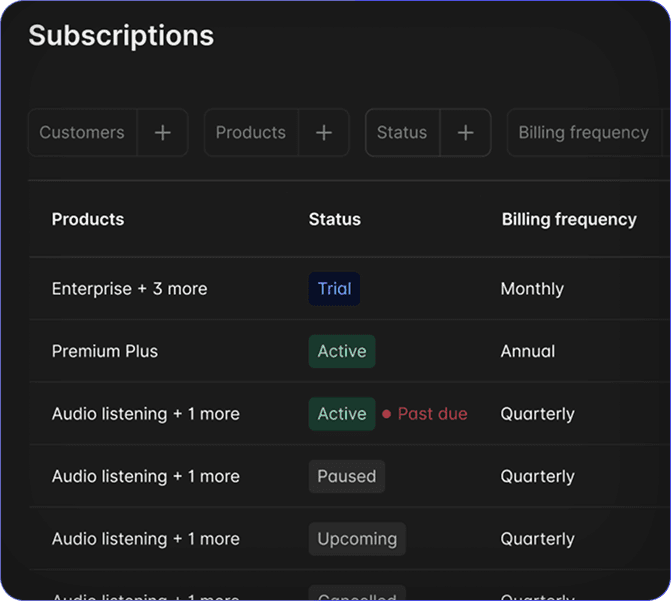Click the Active badge in Premium Plus row
This screenshot has height=601, width=671.
click(342, 351)
